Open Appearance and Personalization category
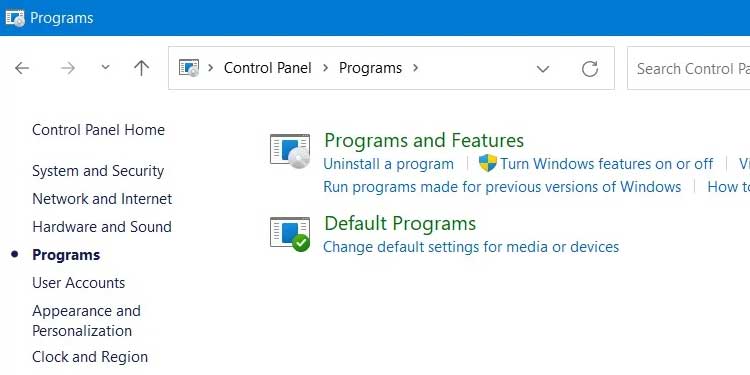This screenshot has height=375, width=750. pos(87,320)
